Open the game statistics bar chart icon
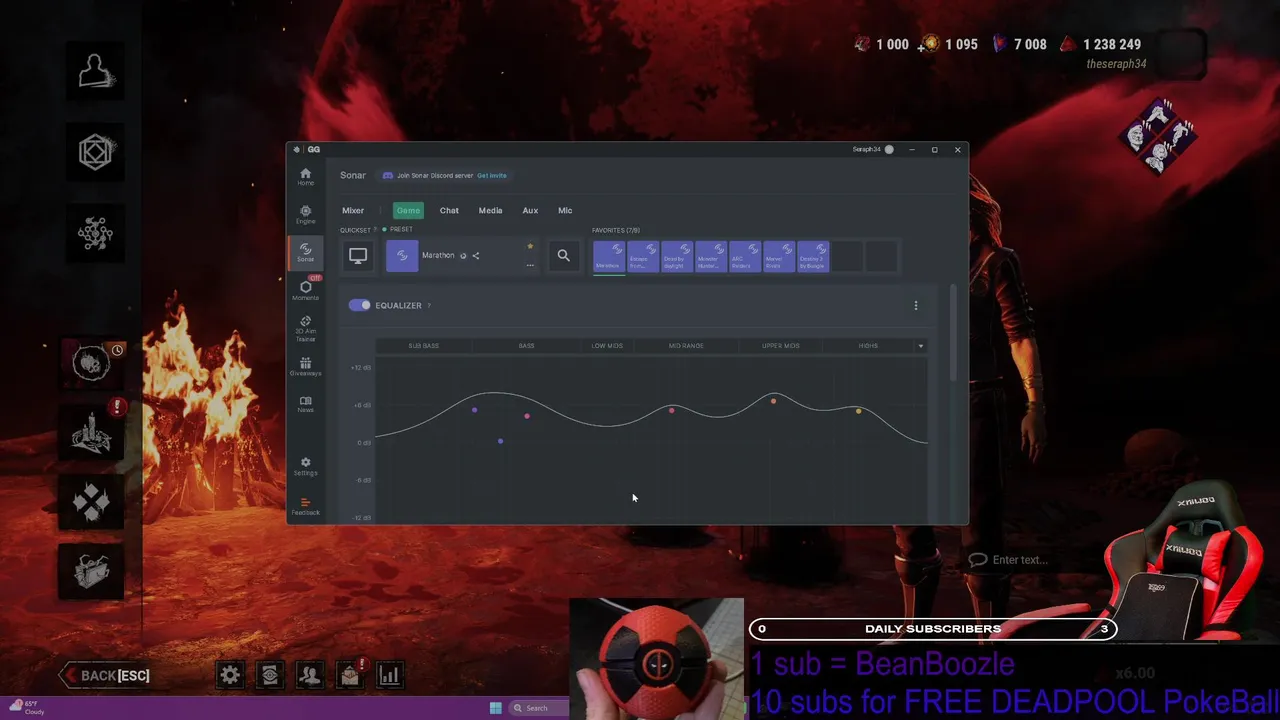The width and height of the screenshot is (1280, 720). pos(390,675)
